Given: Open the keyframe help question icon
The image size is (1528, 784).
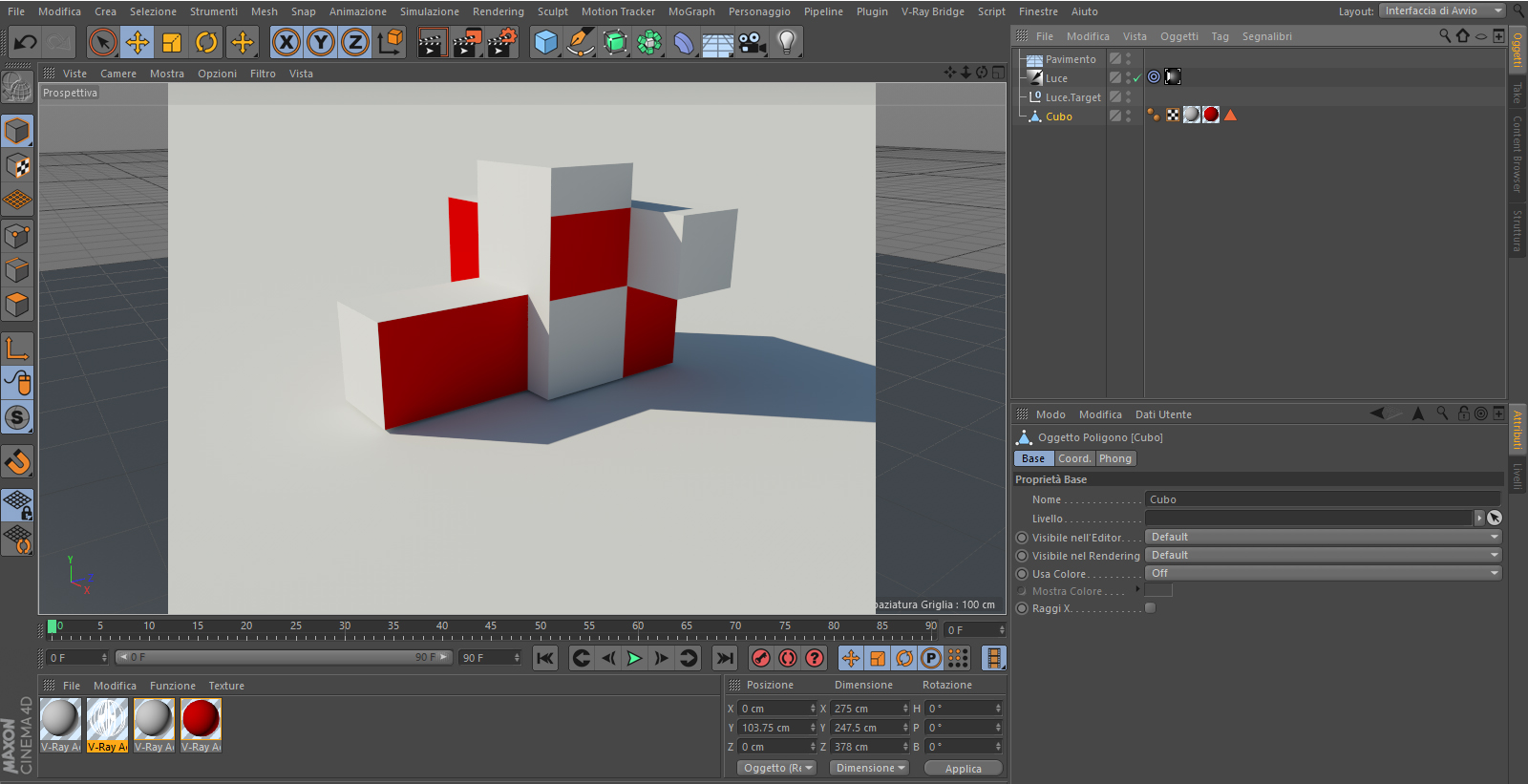Looking at the screenshot, I should (x=815, y=658).
